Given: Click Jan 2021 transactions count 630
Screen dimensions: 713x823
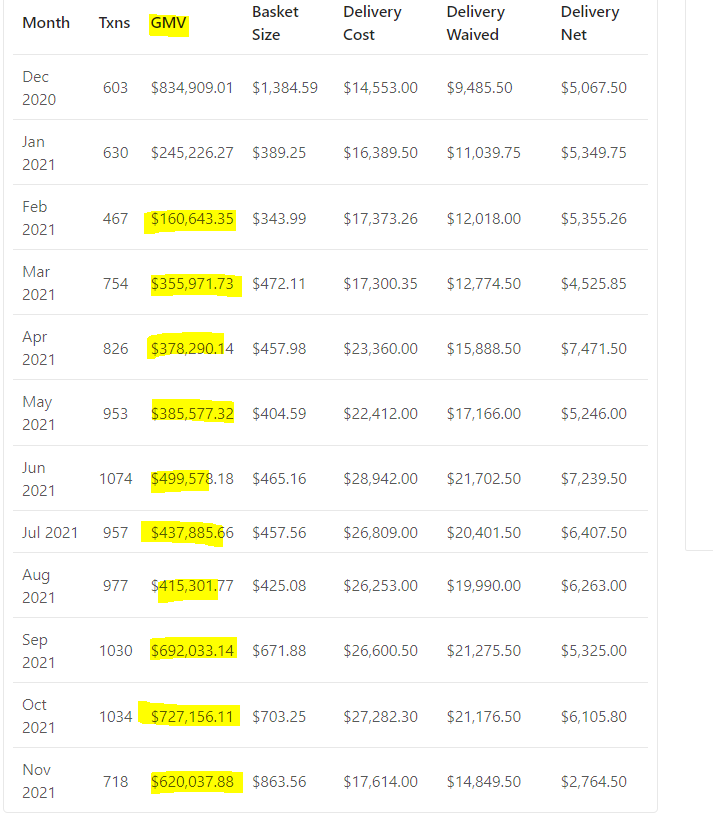Looking at the screenshot, I should (116, 153).
